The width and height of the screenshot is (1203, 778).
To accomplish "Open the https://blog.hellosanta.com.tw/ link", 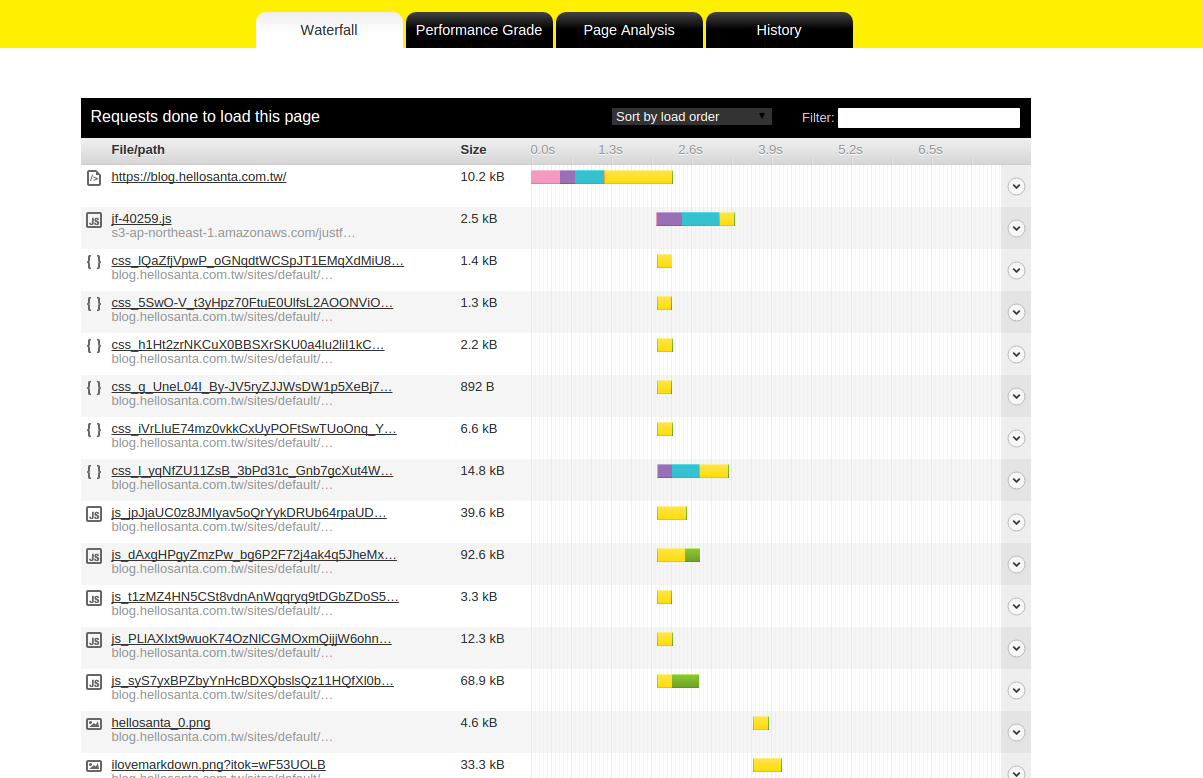I will click(x=199, y=177).
